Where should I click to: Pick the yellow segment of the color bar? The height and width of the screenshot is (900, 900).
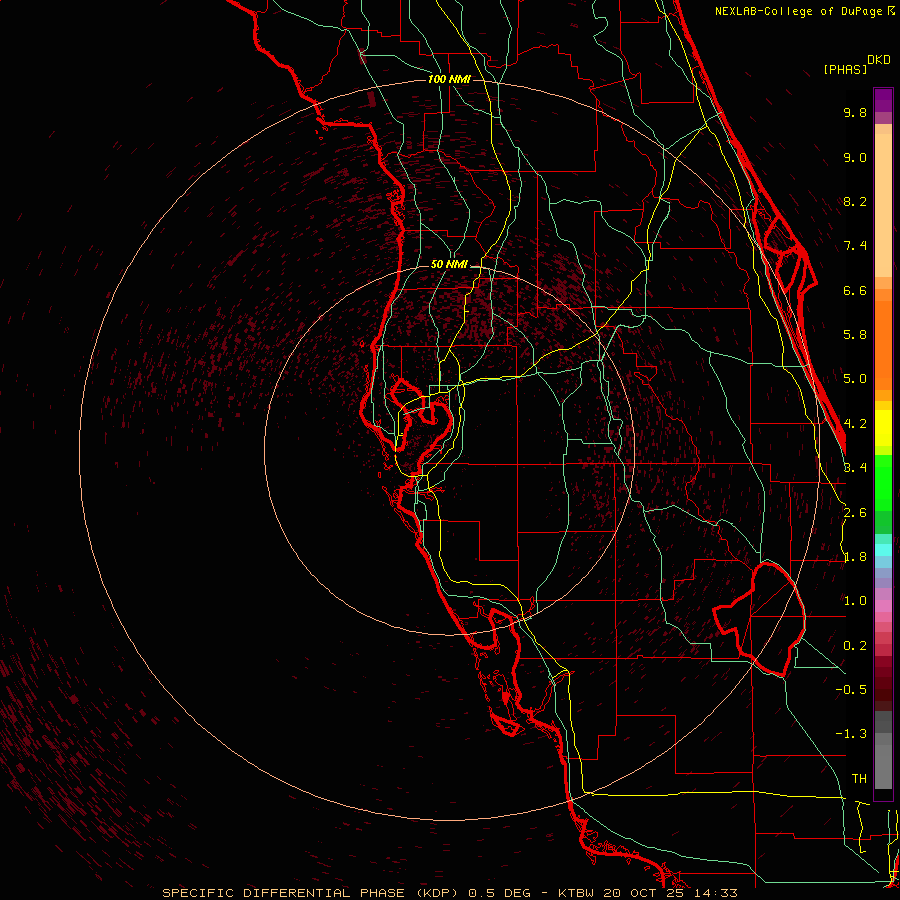click(883, 428)
